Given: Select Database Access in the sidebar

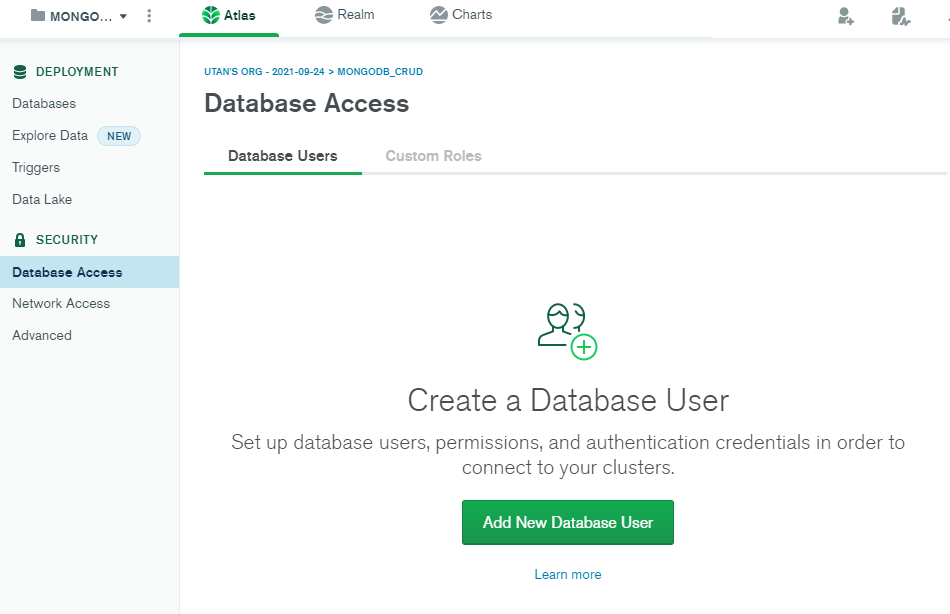Looking at the screenshot, I should [x=89, y=272].
